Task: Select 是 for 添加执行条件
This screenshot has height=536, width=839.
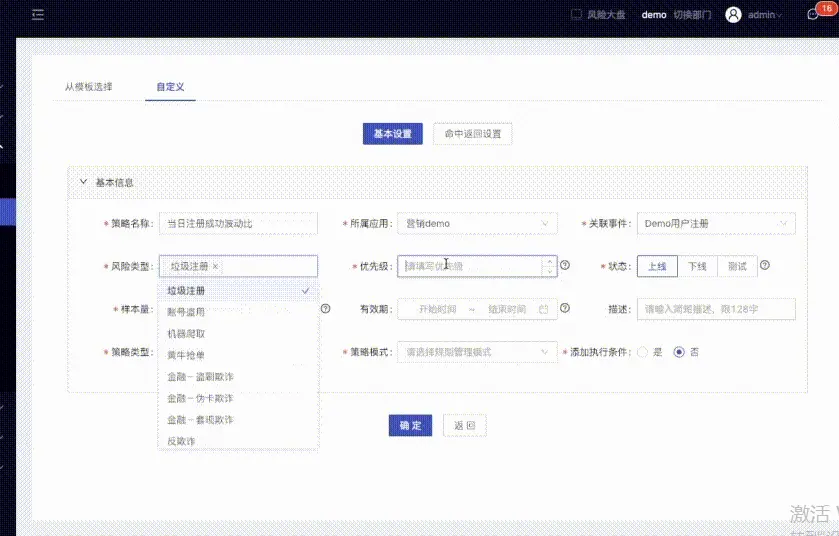Action: [x=643, y=352]
